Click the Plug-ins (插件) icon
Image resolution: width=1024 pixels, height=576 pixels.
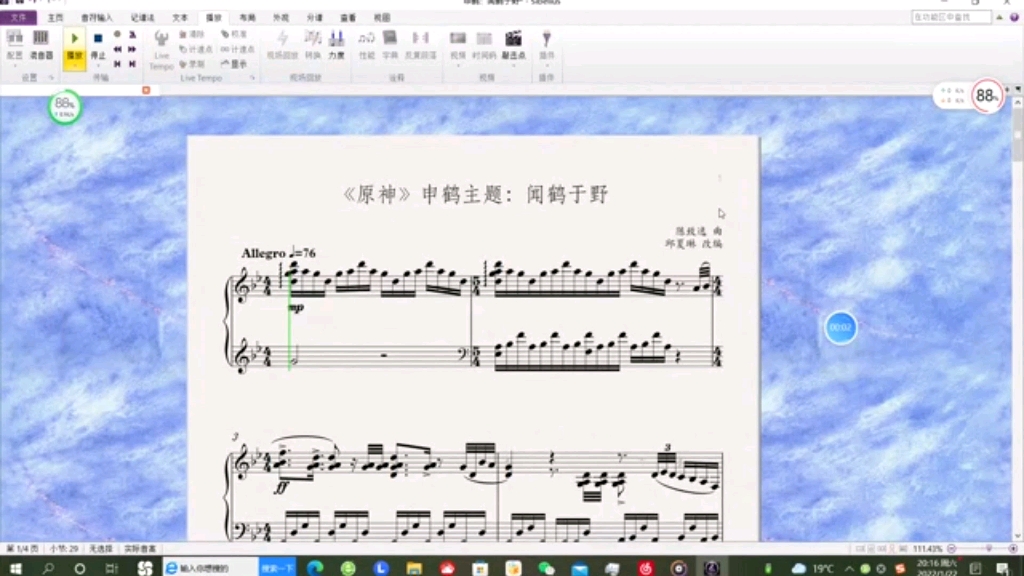coord(547,39)
